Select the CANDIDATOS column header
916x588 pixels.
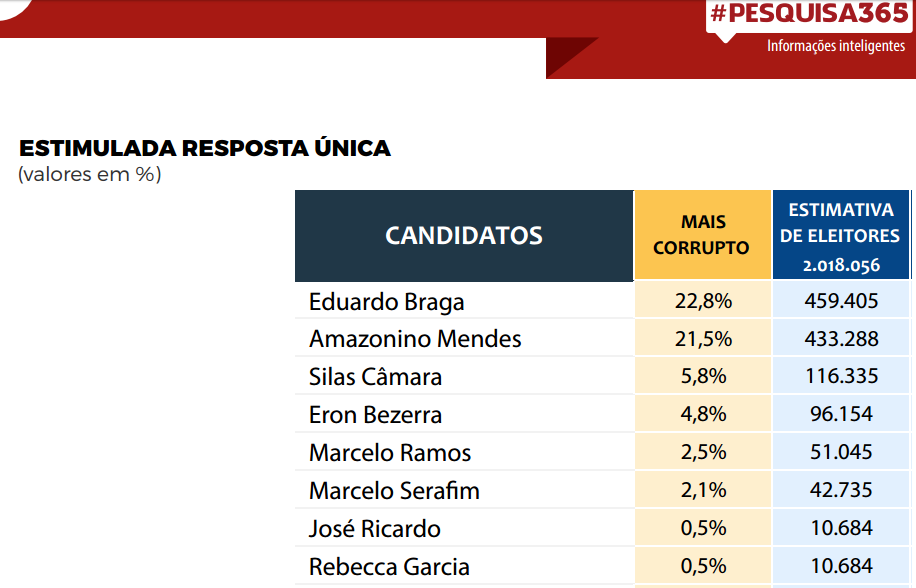464,236
